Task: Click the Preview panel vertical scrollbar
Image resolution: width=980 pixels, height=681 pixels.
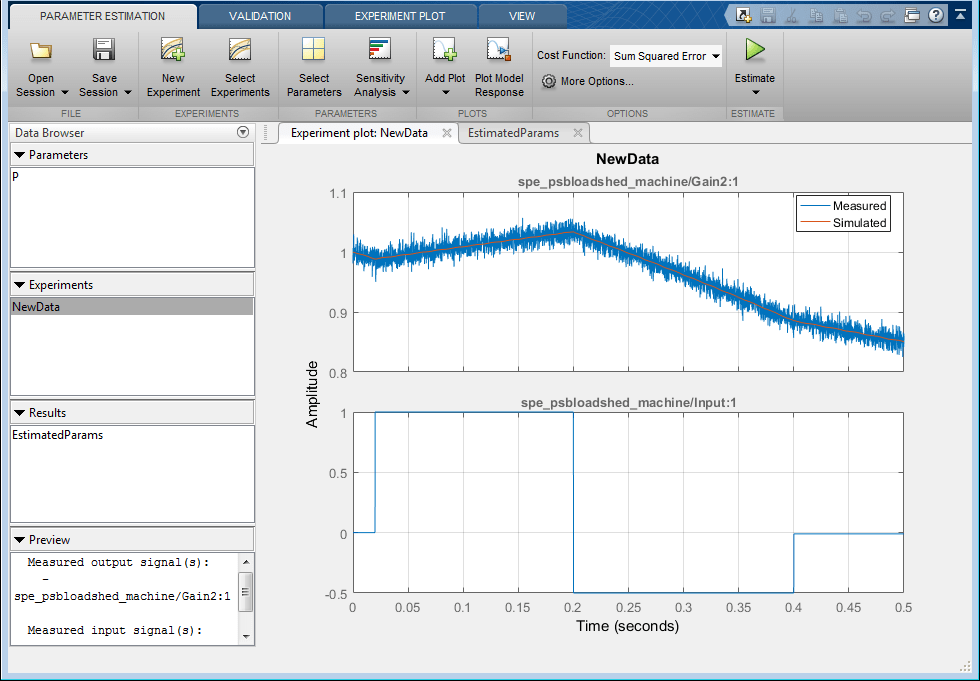Action: (x=246, y=594)
